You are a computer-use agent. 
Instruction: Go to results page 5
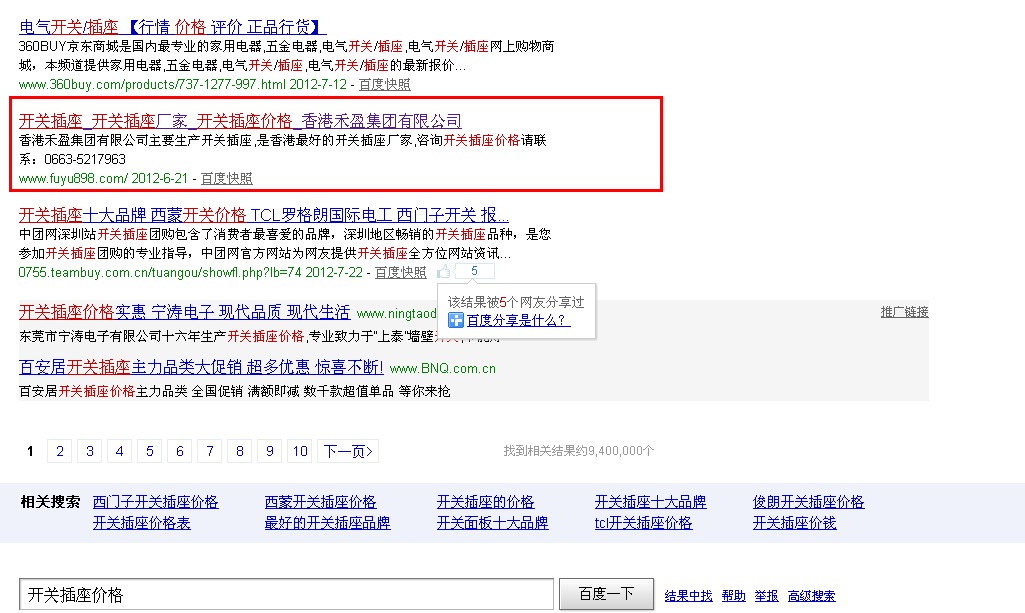click(x=150, y=451)
